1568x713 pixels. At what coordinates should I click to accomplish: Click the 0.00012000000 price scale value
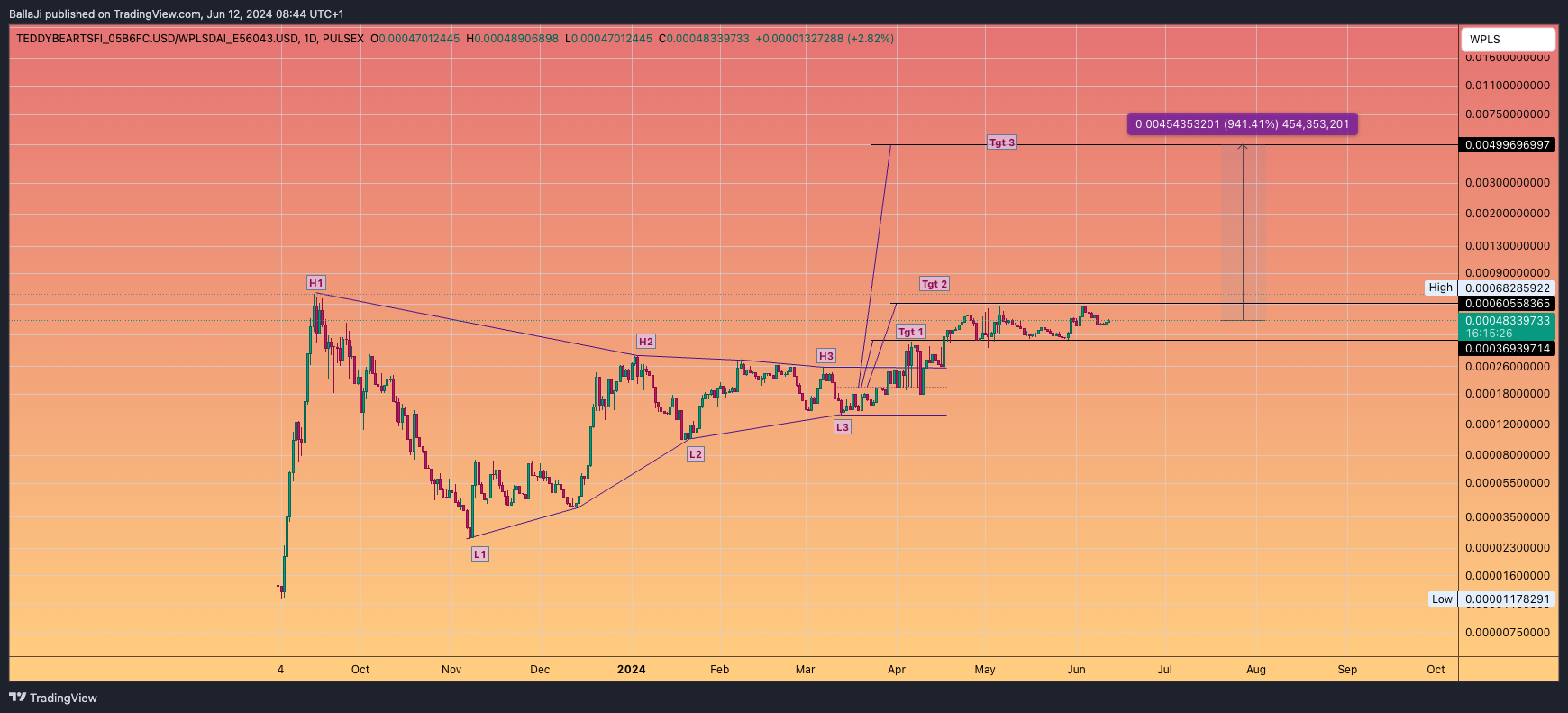coord(1508,425)
